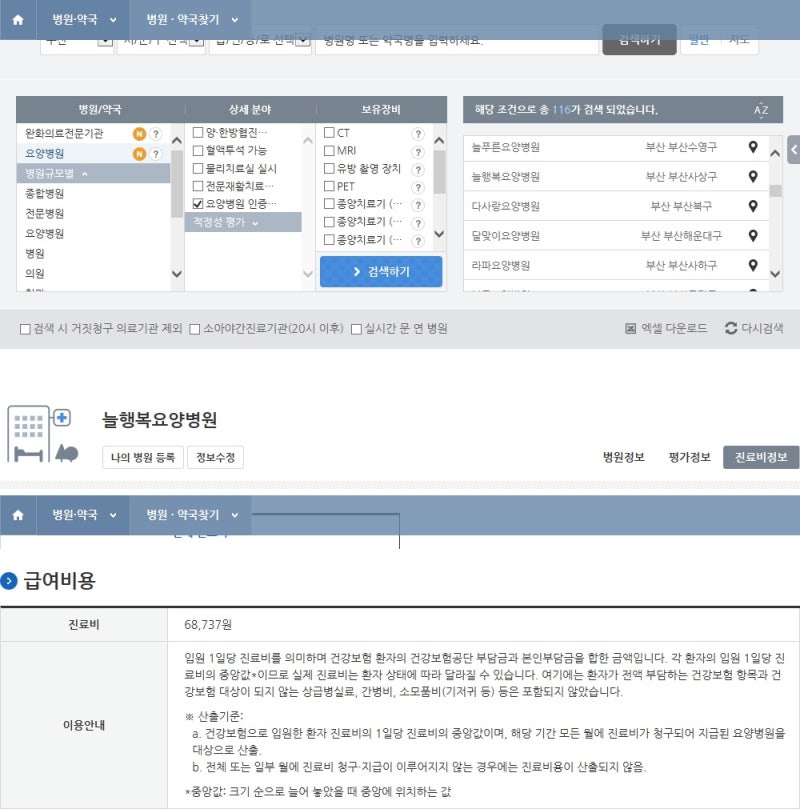Check the CT equipment checkbox
Viewport: 800px width, 809px height.
click(329, 133)
